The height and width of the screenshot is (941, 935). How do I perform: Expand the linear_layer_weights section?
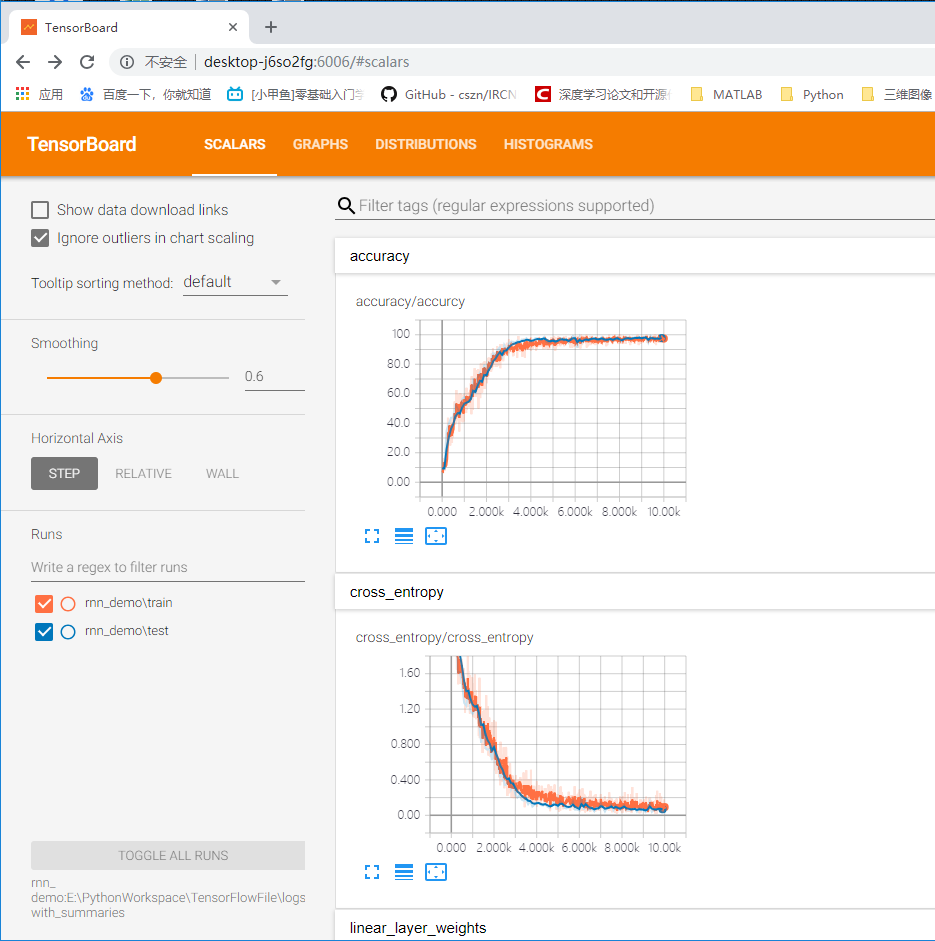(634, 926)
